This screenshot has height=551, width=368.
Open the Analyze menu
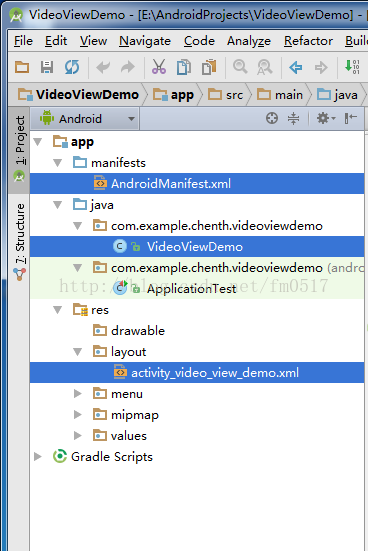coord(249,41)
